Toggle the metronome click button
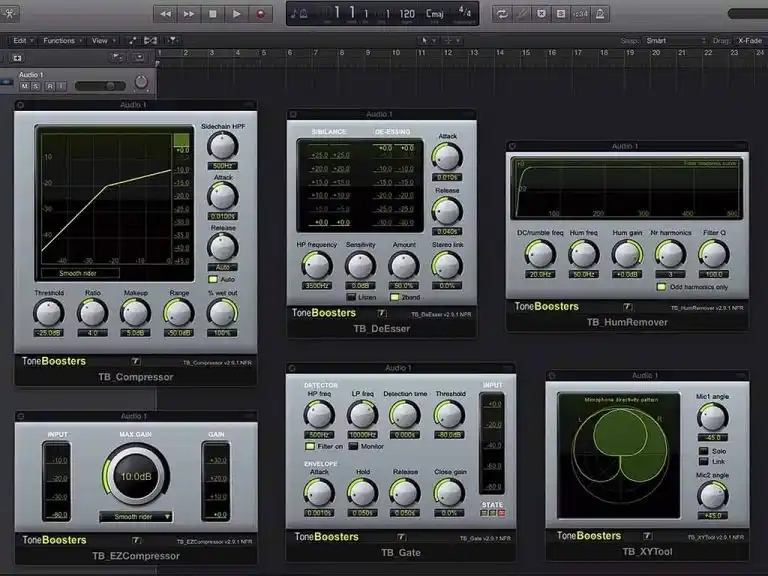768x576 pixels. point(600,14)
